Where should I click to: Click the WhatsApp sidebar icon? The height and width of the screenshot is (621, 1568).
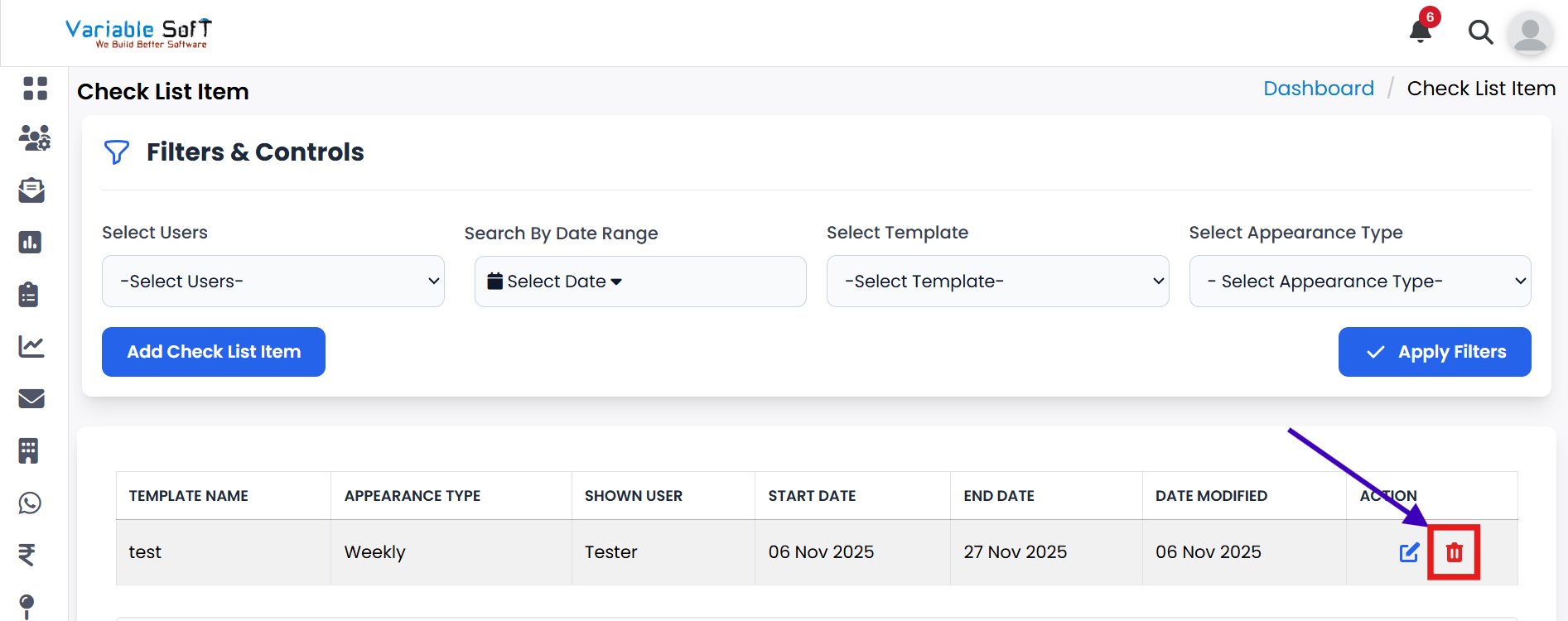(30, 503)
